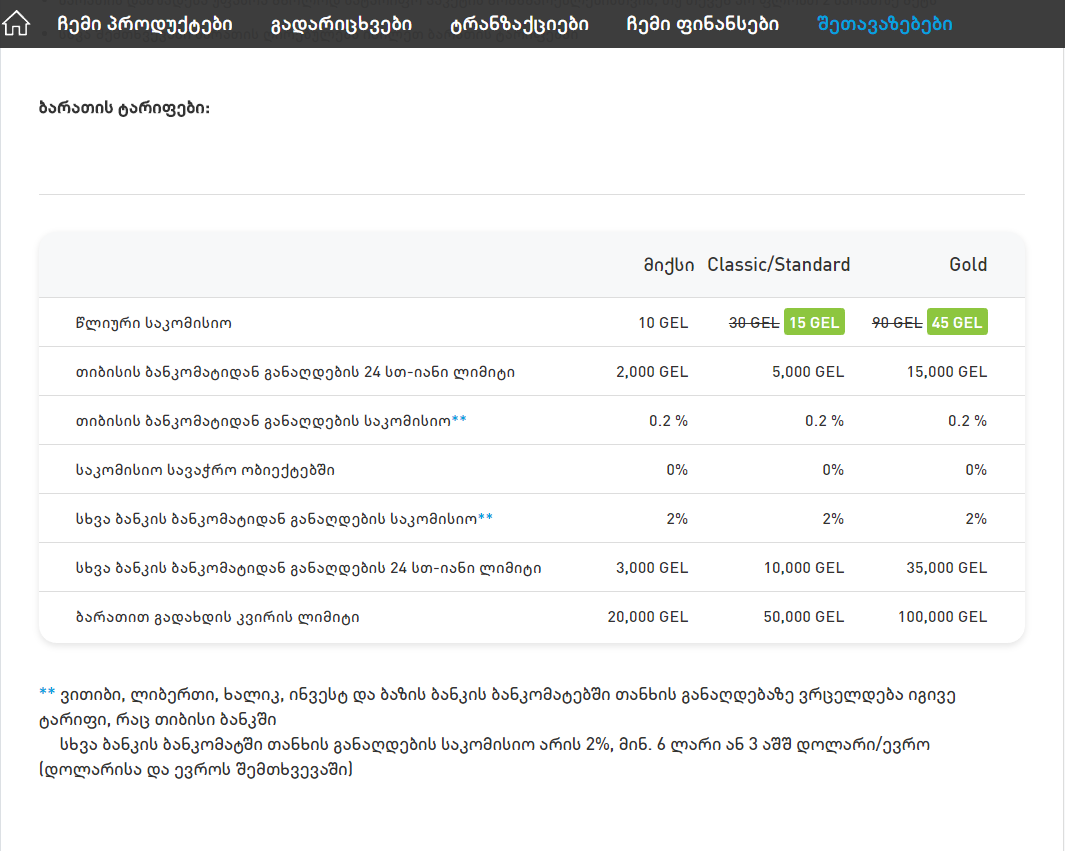Viewport: 1065px width, 851px height.
Task: Select the 35,000 GEL limit value
Action: 947,568
